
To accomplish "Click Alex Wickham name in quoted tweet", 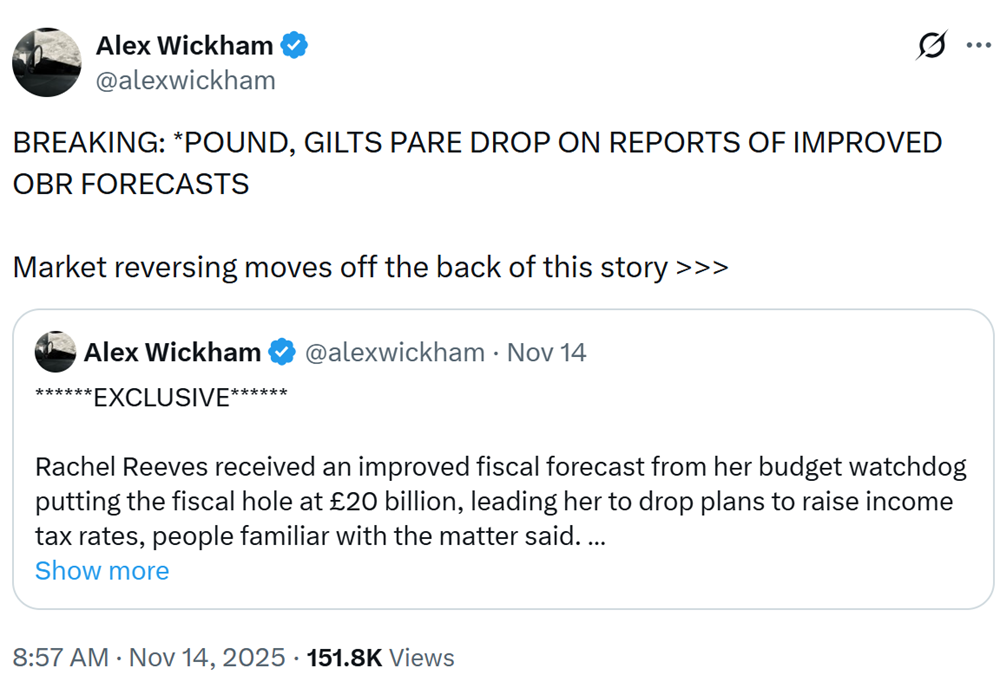I will click(172, 352).
